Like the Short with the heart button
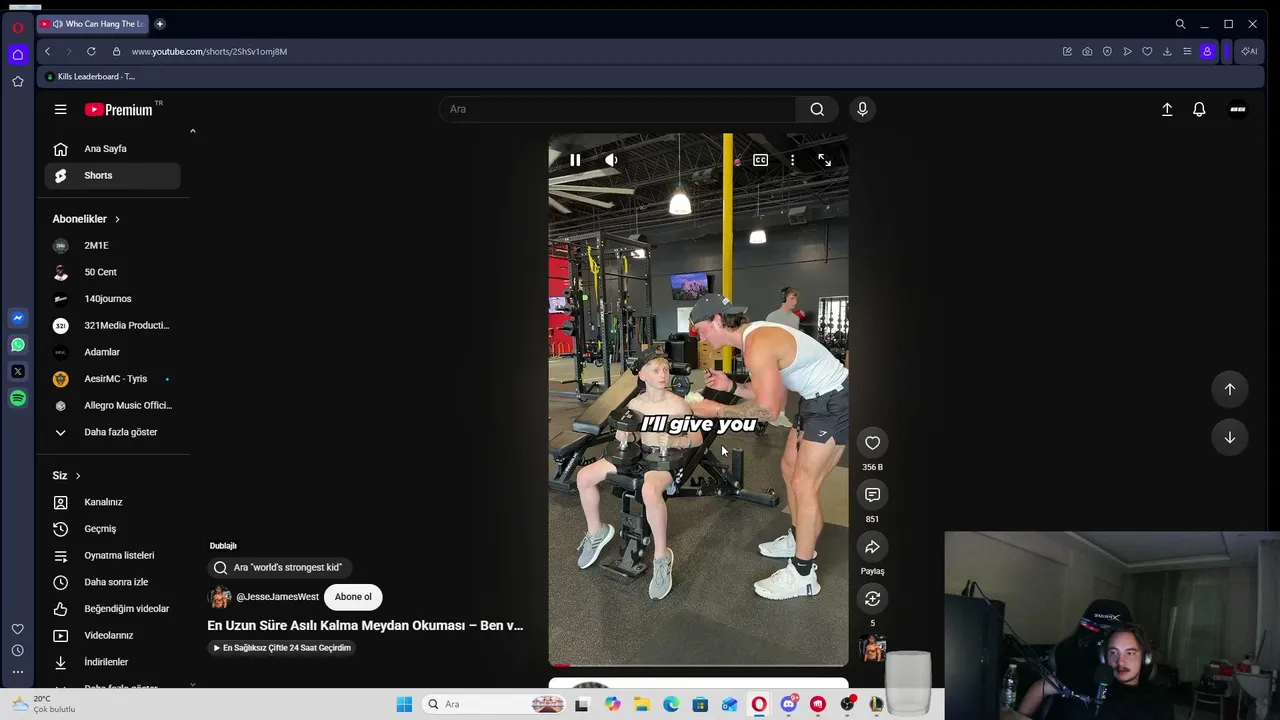 pyautogui.click(x=872, y=443)
